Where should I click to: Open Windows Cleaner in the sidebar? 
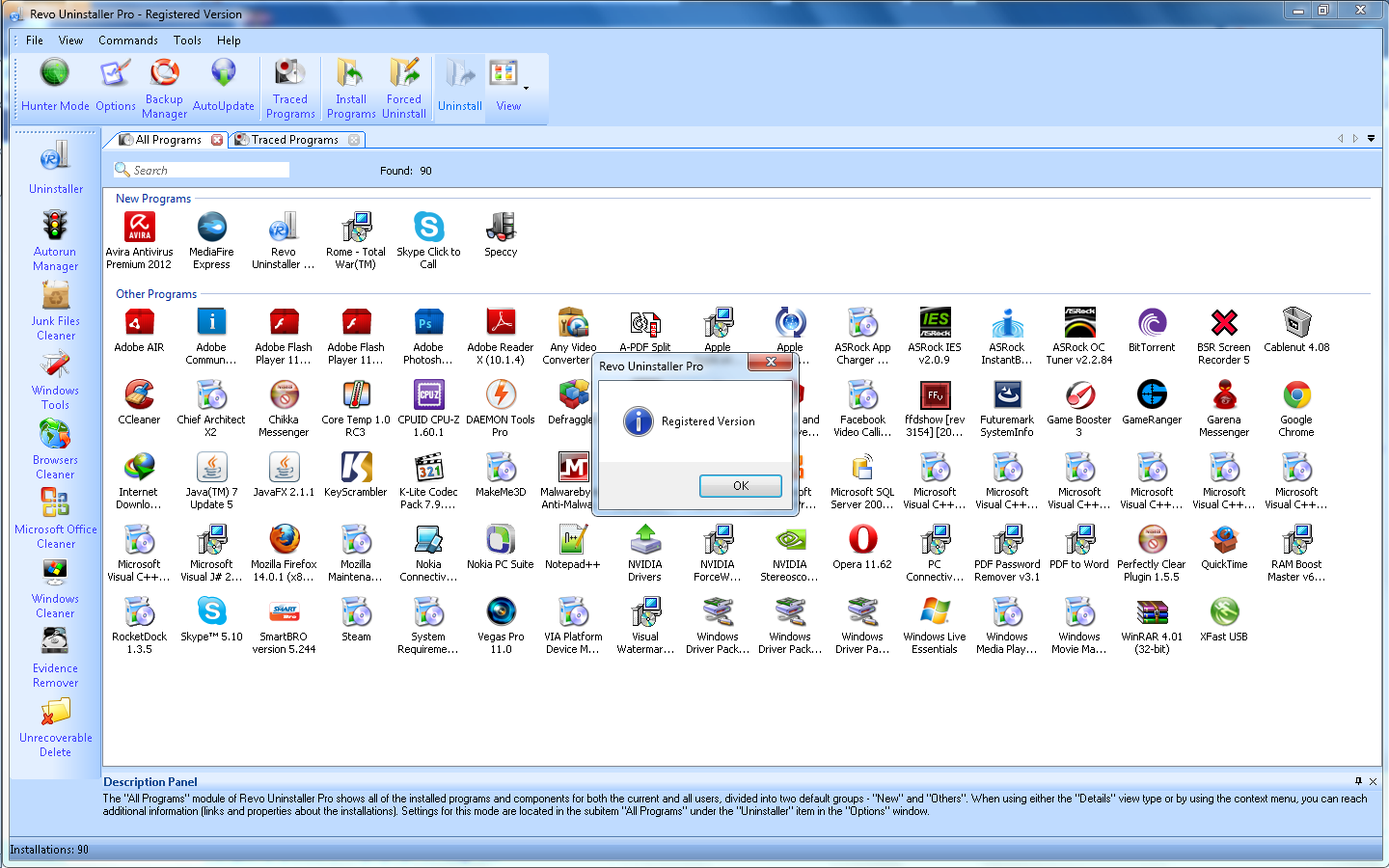56,588
